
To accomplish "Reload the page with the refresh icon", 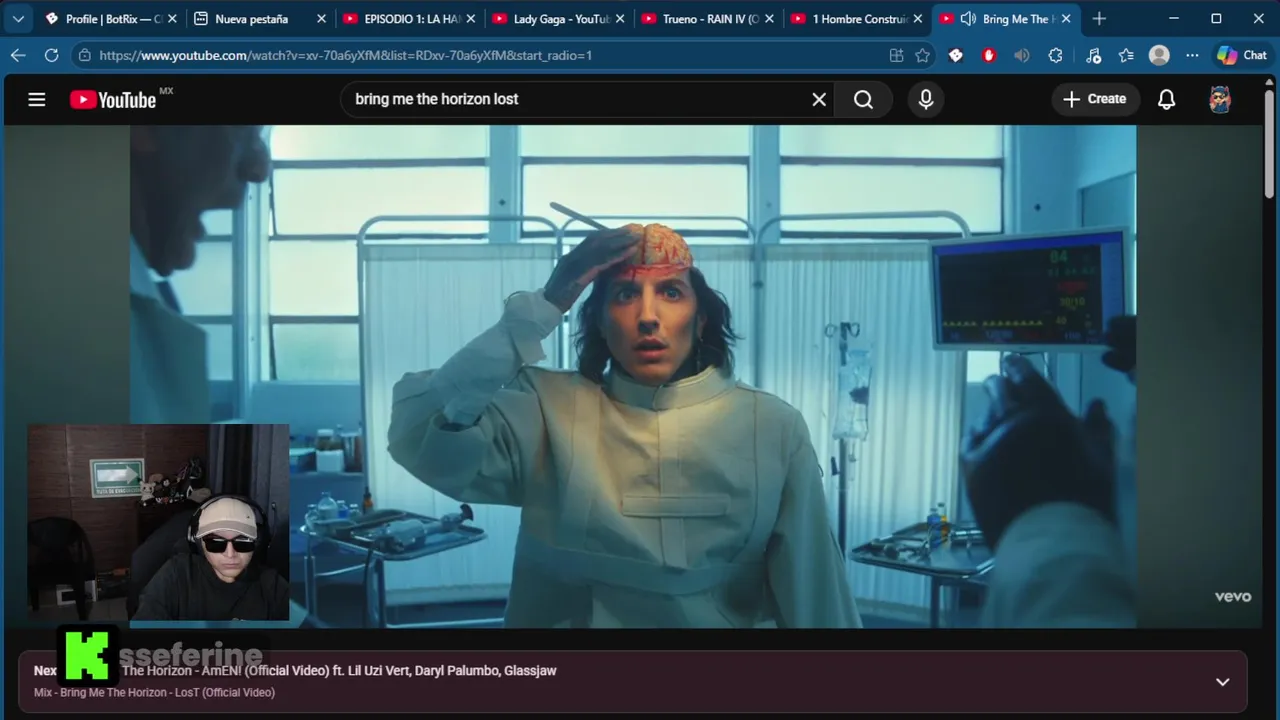I will tap(52, 55).
